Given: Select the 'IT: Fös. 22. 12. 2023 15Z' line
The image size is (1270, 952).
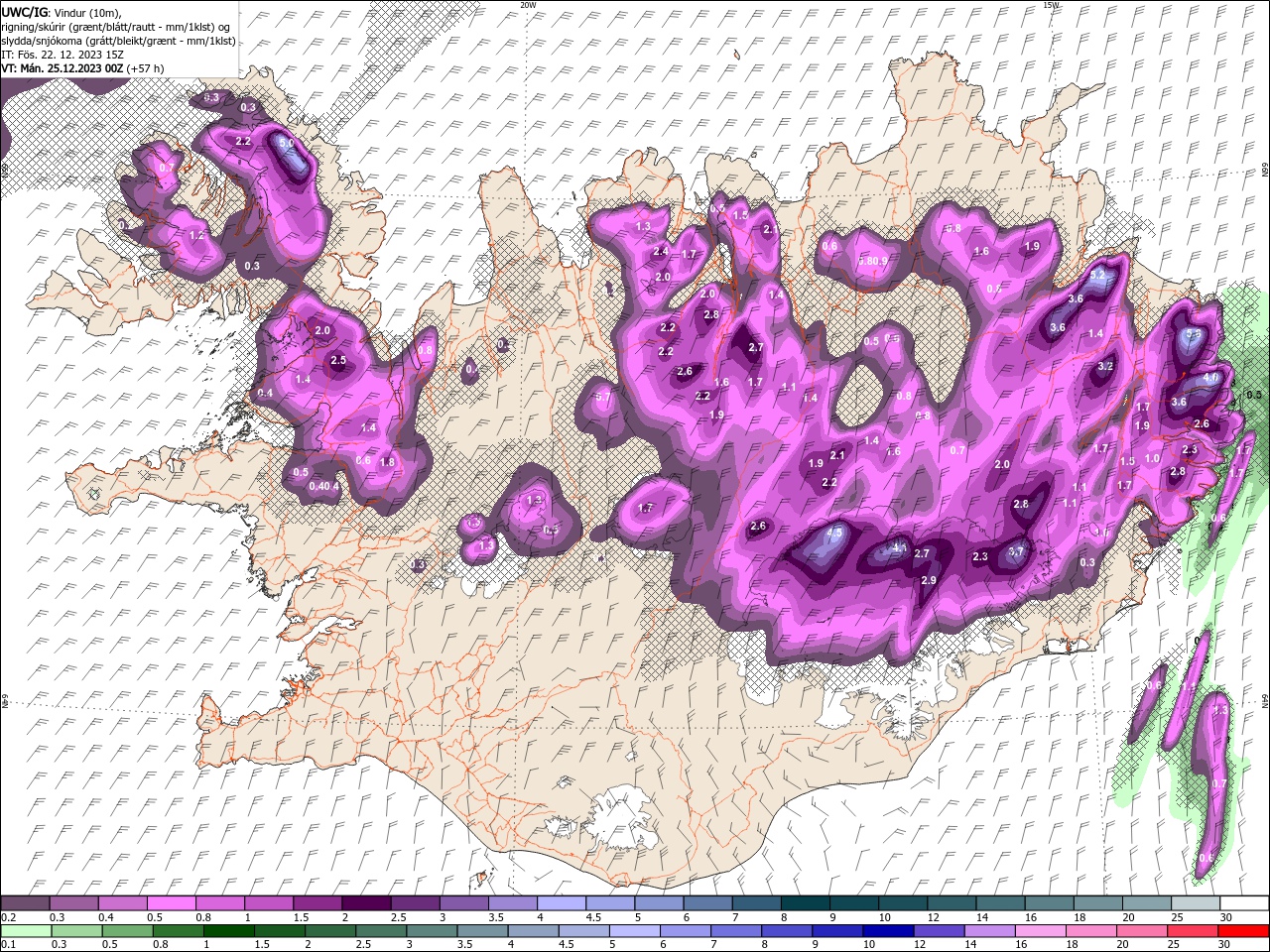Looking at the screenshot, I should [x=63, y=55].
